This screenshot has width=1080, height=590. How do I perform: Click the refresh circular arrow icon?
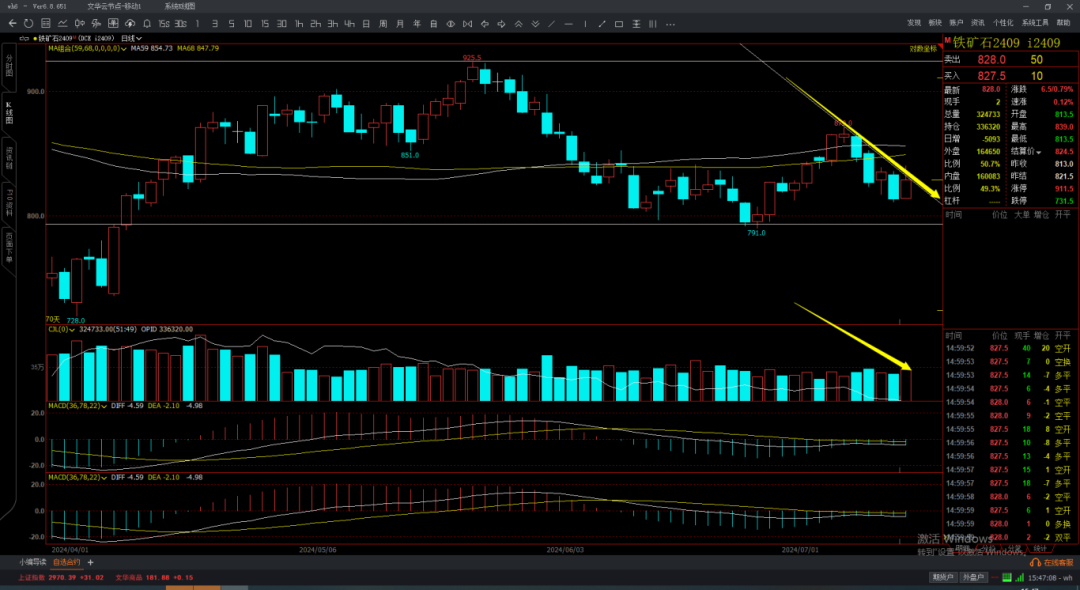pyautogui.click(x=28, y=23)
